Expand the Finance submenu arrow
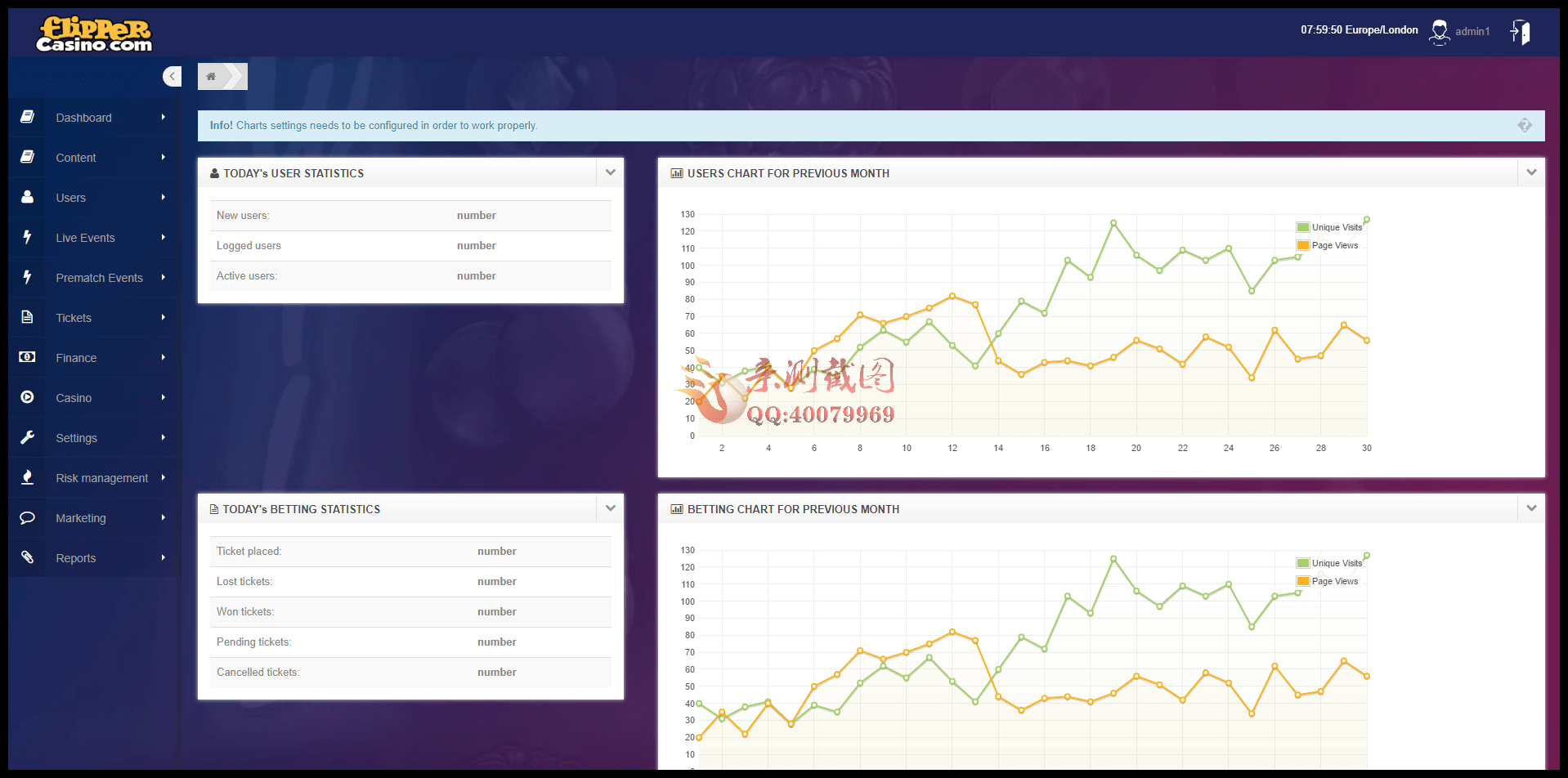This screenshot has width=1568, height=778. coord(164,357)
